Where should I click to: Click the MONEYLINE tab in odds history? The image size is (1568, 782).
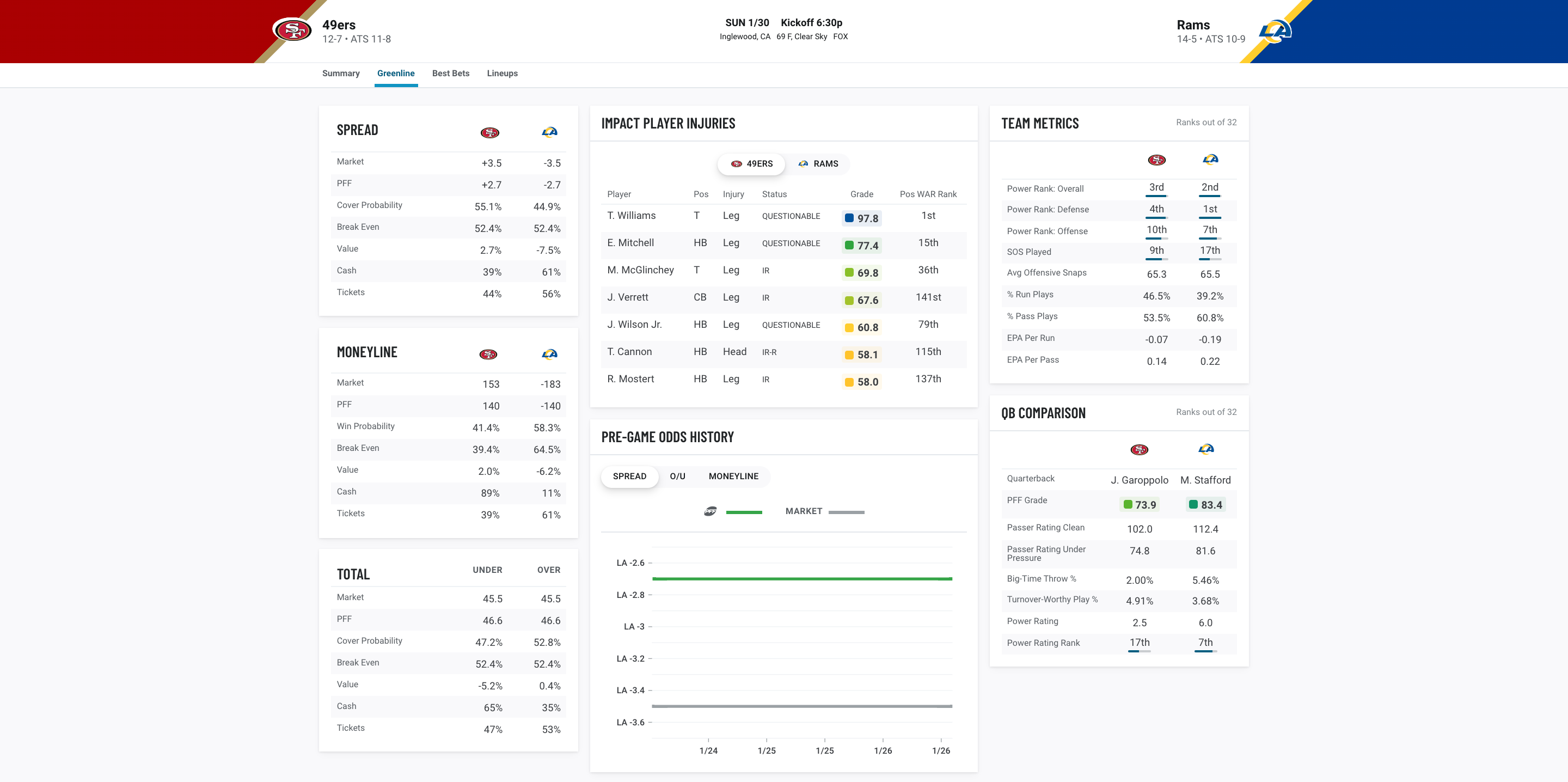coord(733,476)
